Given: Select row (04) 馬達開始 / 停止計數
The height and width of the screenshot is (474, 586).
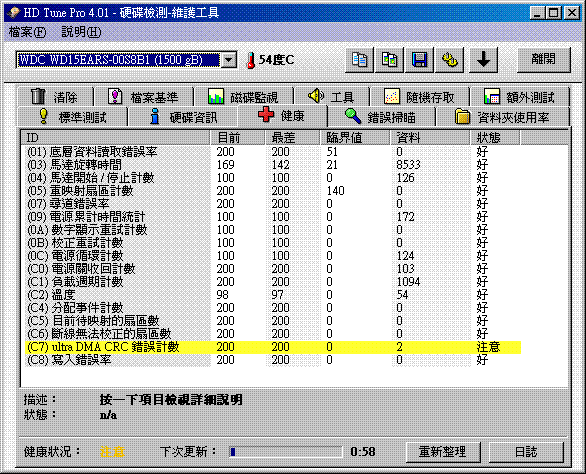Looking at the screenshot, I should [x=273, y=178].
